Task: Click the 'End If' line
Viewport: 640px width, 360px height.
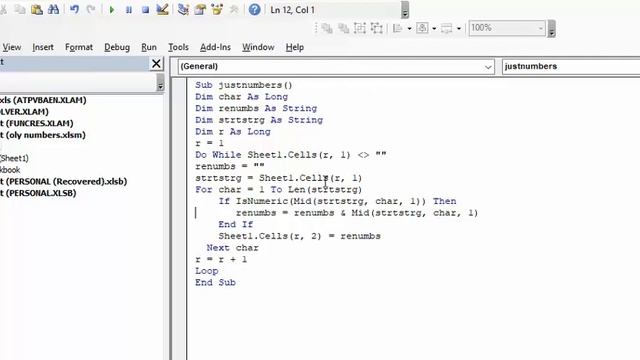Action: point(236,224)
